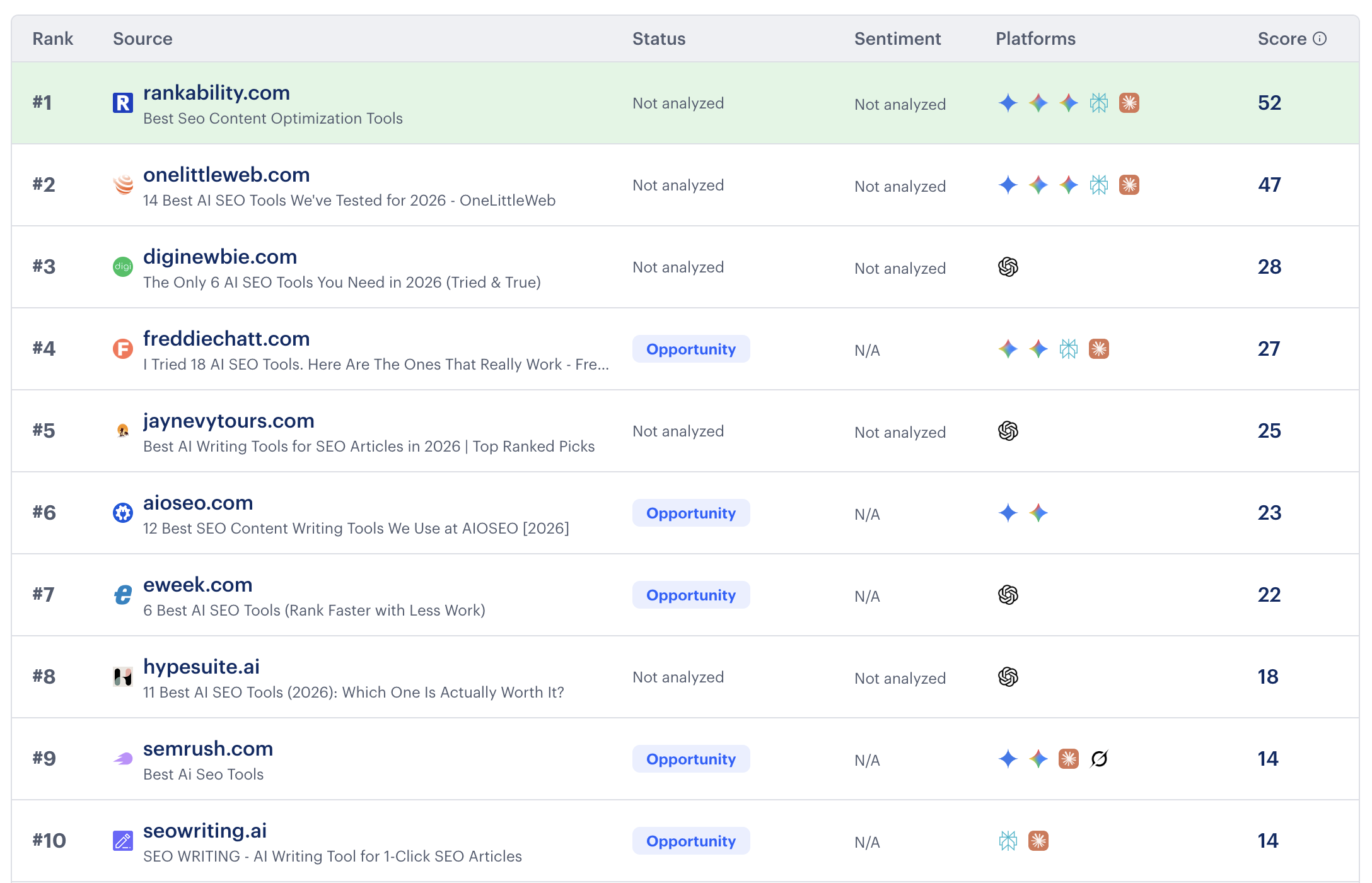This screenshot has width=1372, height=883.
Task: Click "Best Seo Content Optimization Tools" title
Action: click(273, 119)
